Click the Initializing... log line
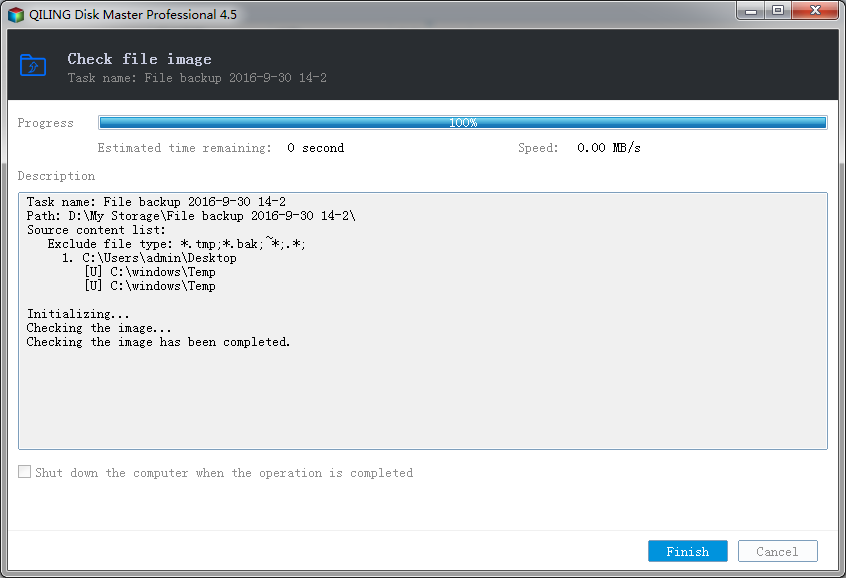Screen dimensions: 846x578 click(x=78, y=314)
